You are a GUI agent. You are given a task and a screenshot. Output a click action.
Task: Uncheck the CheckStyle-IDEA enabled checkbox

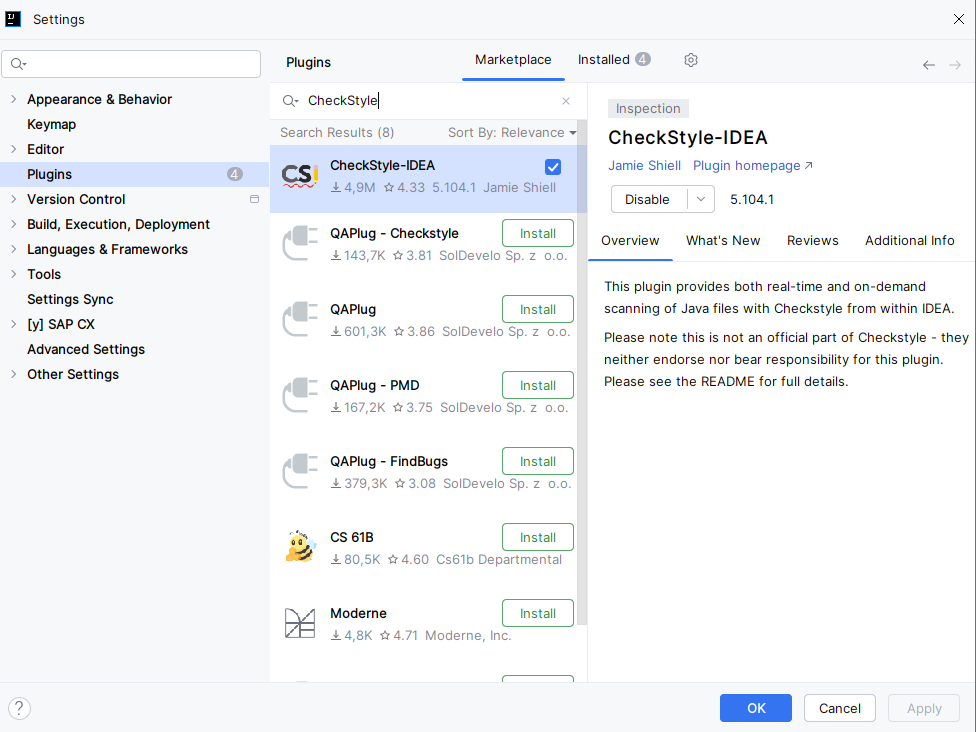coord(553,167)
